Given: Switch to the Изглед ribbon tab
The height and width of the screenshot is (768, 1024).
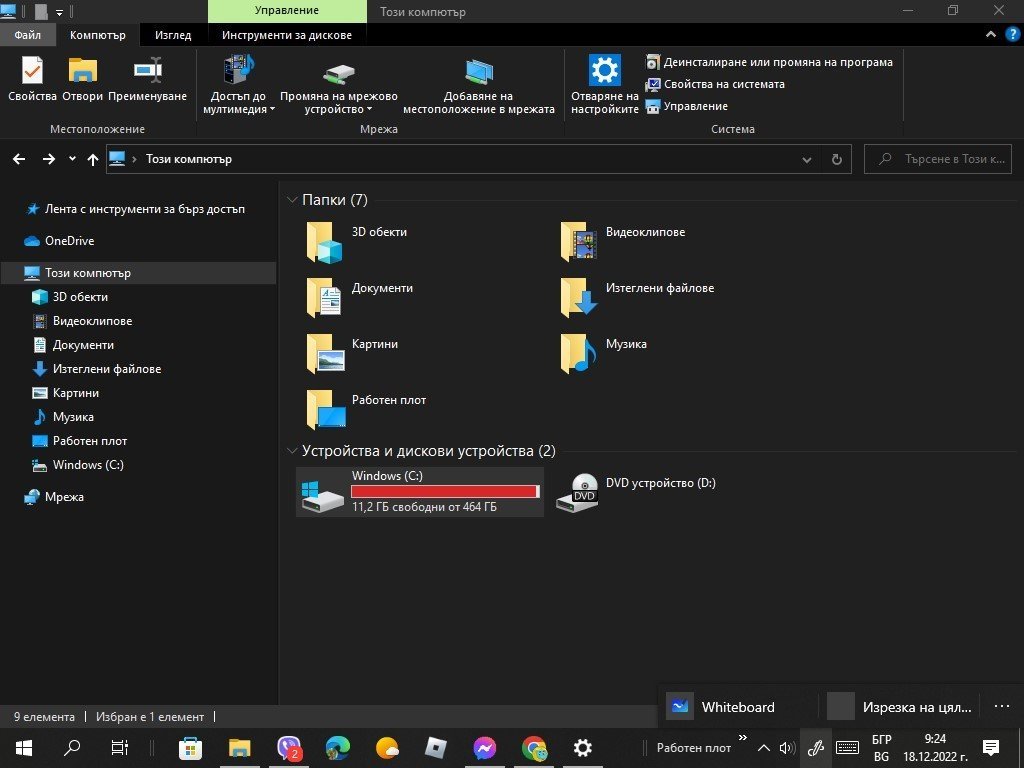Looking at the screenshot, I should pyautogui.click(x=173, y=35).
